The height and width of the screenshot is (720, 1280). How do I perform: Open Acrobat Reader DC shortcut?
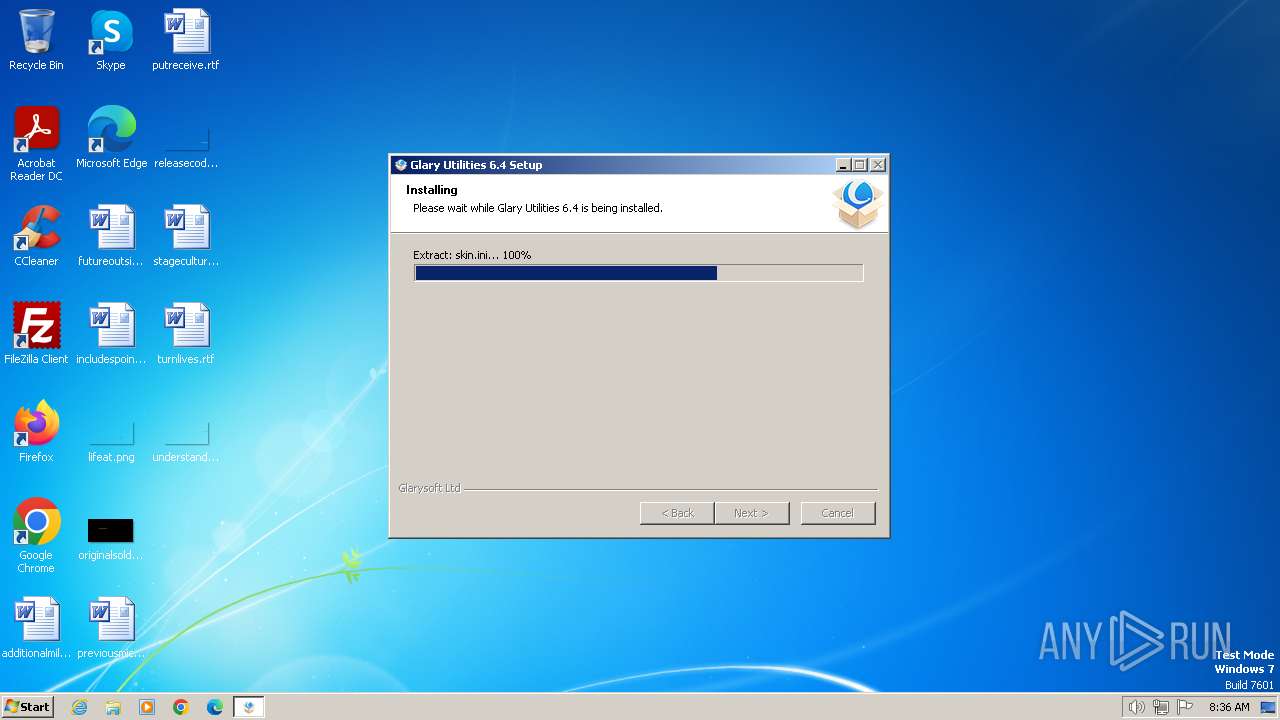coord(36,144)
